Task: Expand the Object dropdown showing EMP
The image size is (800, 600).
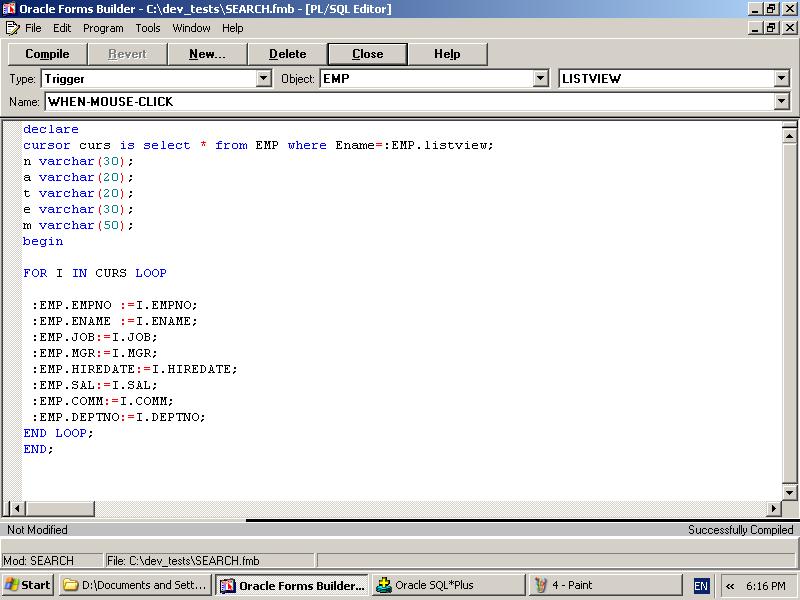Action: click(x=541, y=78)
